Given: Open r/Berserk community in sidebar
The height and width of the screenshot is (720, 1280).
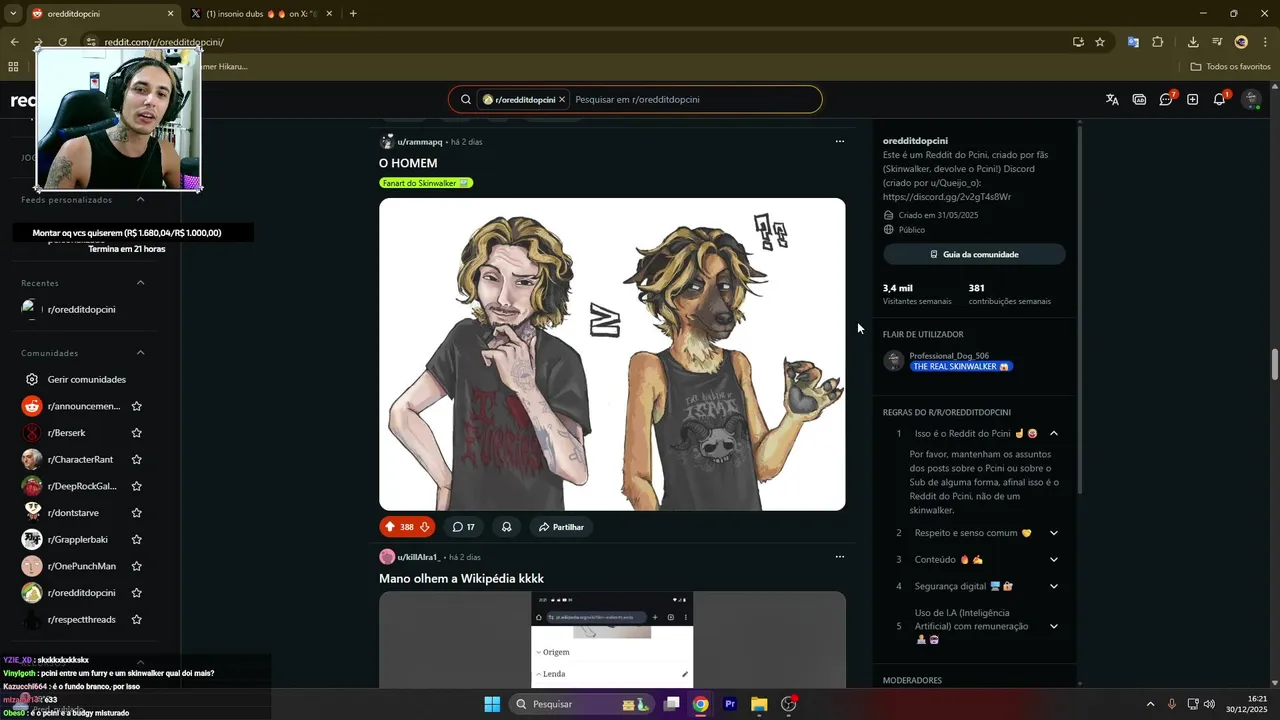Looking at the screenshot, I should (x=66, y=433).
